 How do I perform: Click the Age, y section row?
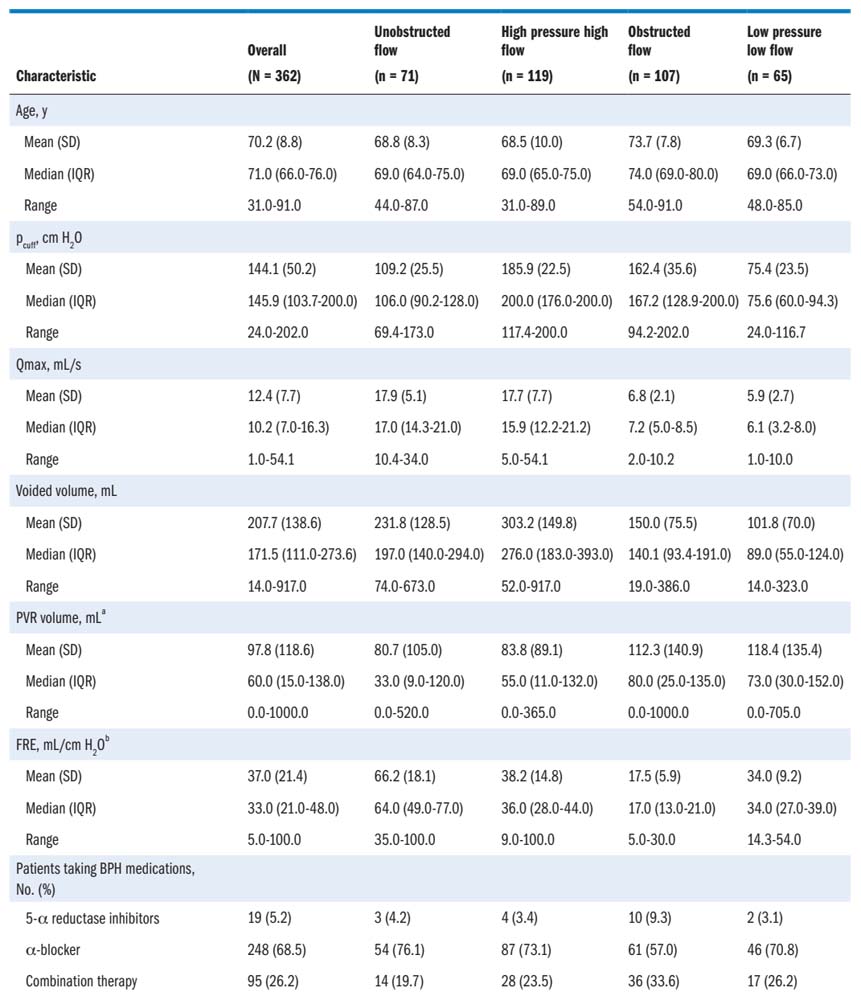point(37,110)
